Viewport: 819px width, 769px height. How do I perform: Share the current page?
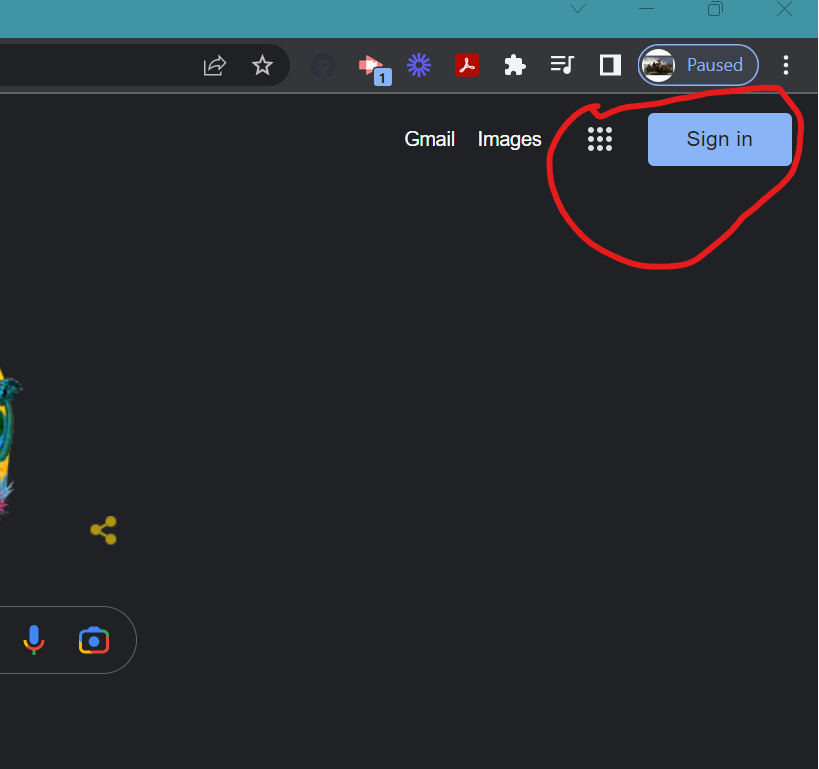(214, 65)
